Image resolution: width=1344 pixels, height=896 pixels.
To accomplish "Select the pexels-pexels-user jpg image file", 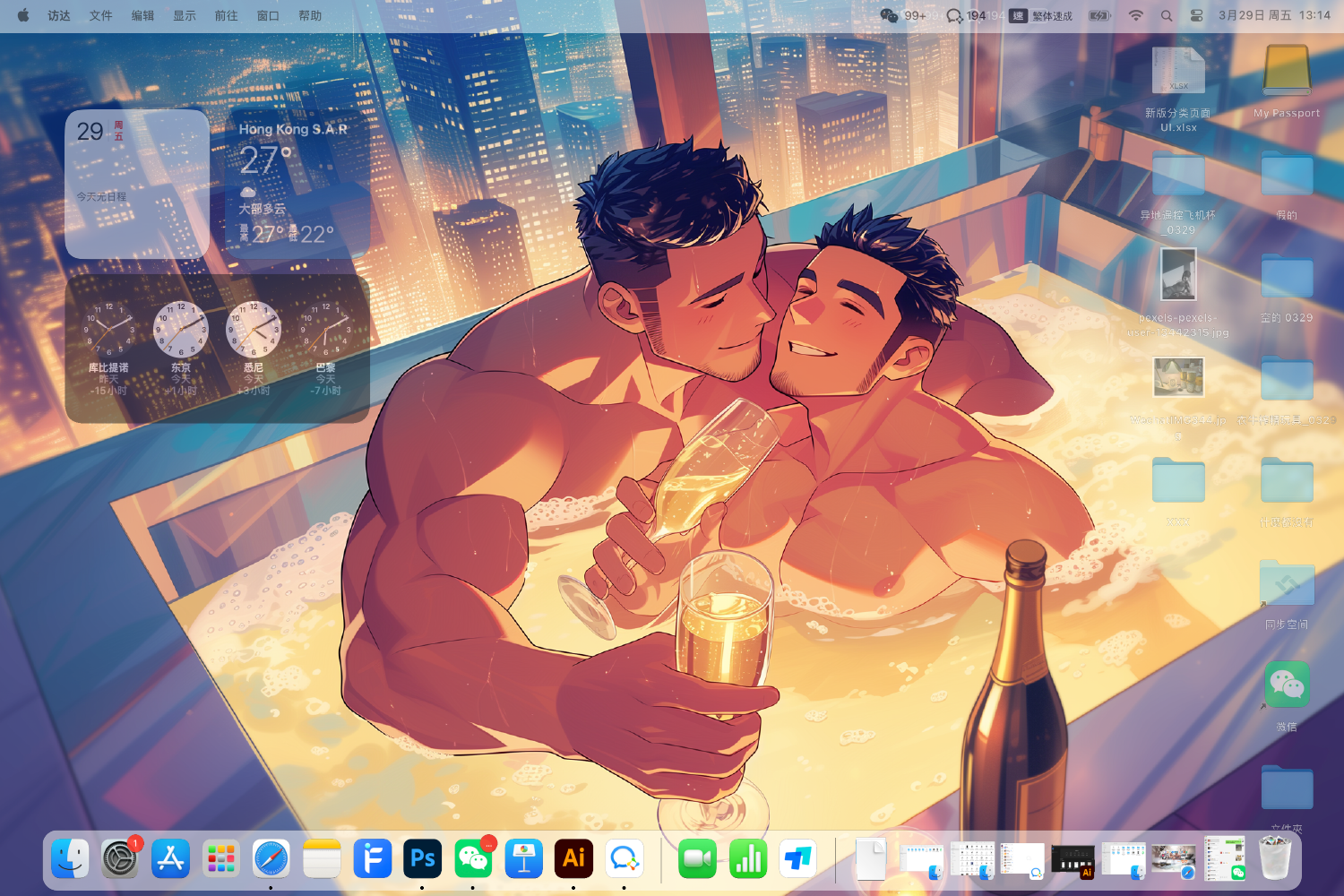I will tap(1178, 293).
